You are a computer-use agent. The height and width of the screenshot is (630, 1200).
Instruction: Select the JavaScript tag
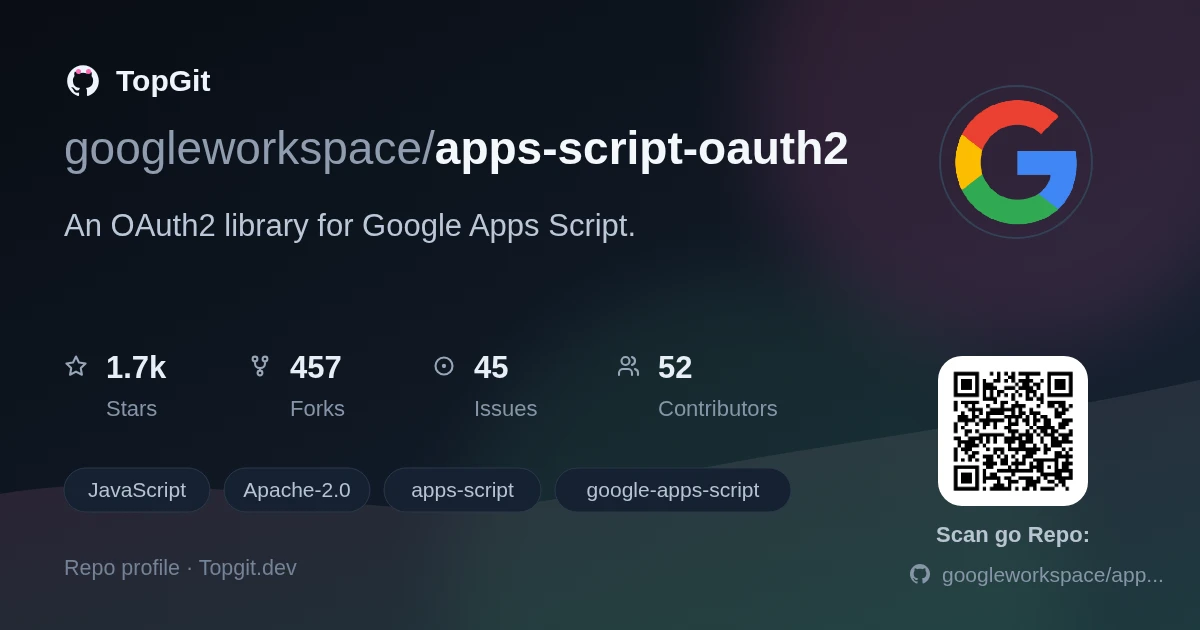pyautogui.click(x=137, y=490)
